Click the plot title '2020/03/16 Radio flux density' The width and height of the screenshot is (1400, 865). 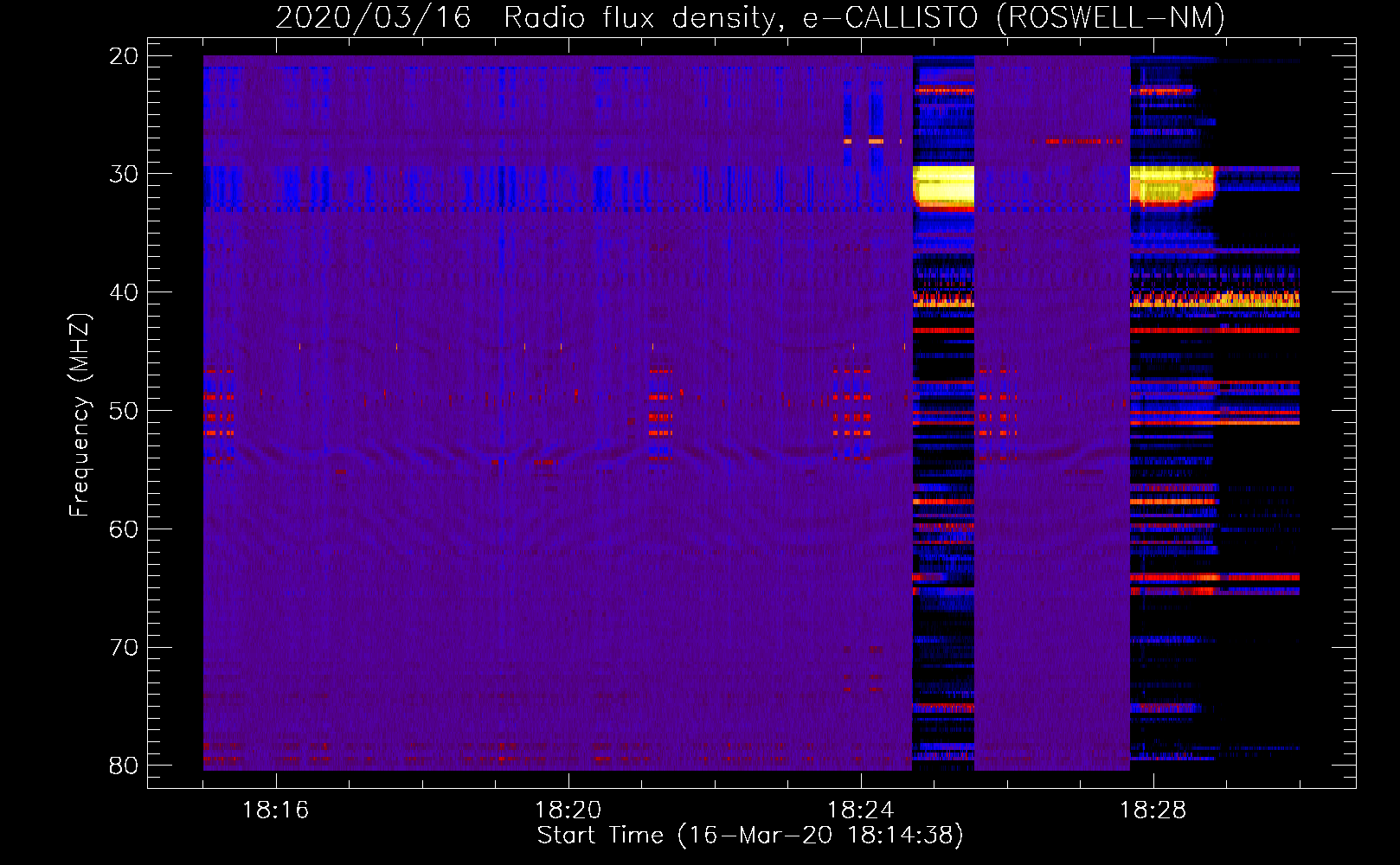click(x=525, y=17)
